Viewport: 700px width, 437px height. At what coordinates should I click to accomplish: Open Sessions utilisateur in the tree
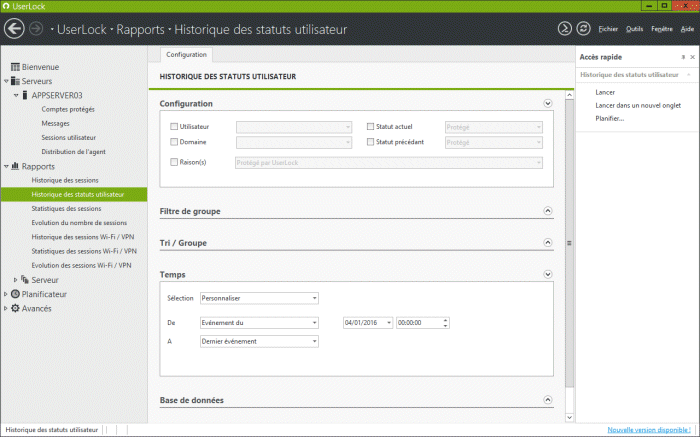pyautogui.click(x=69, y=137)
